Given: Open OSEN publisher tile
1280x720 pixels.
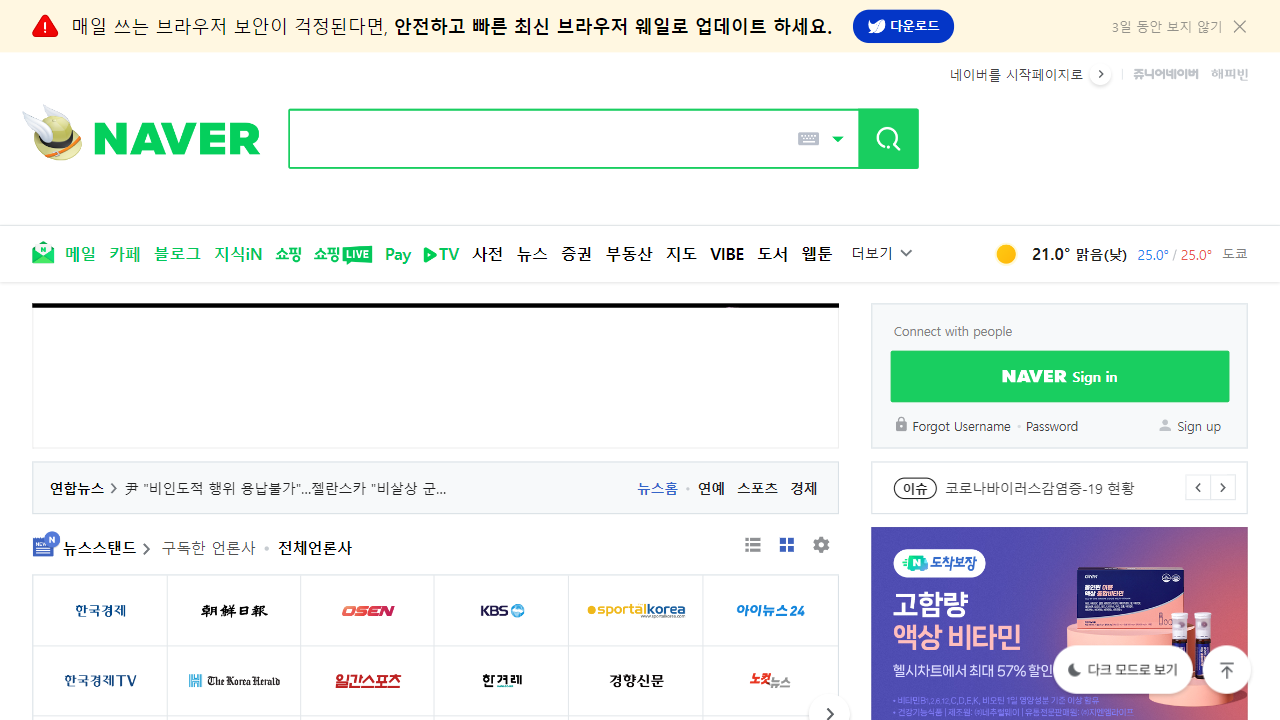Looking at the screenshot, I should [x=368, y=610].
